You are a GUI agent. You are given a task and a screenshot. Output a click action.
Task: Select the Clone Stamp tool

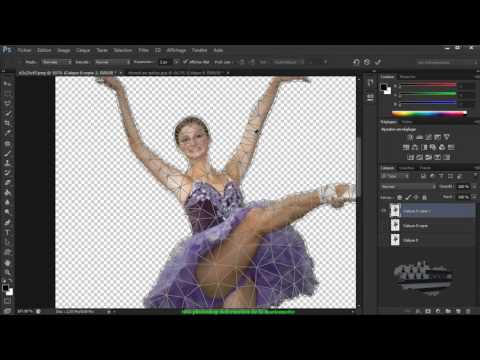7,163
